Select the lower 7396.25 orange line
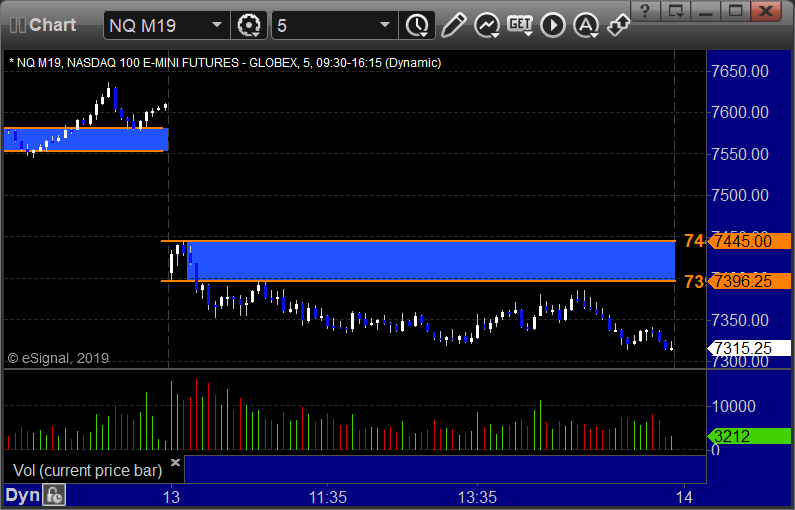This screenshot has width=795, height=510. (x=418, y=281)
